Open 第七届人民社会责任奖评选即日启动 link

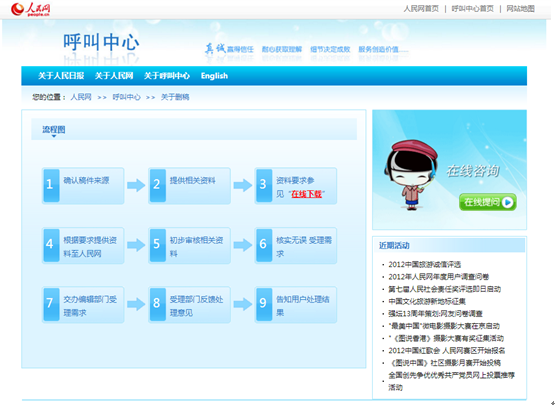[445, 289]
